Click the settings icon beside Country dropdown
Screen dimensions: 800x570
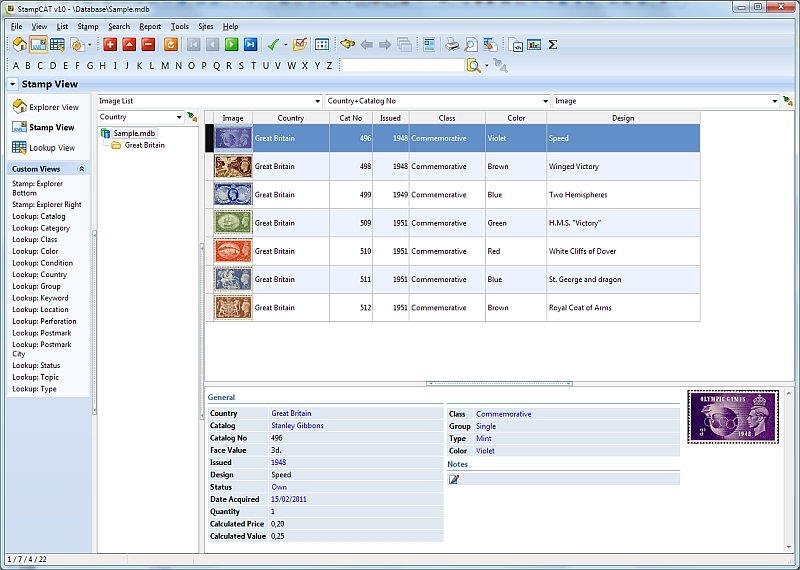(x=192, y=117)
